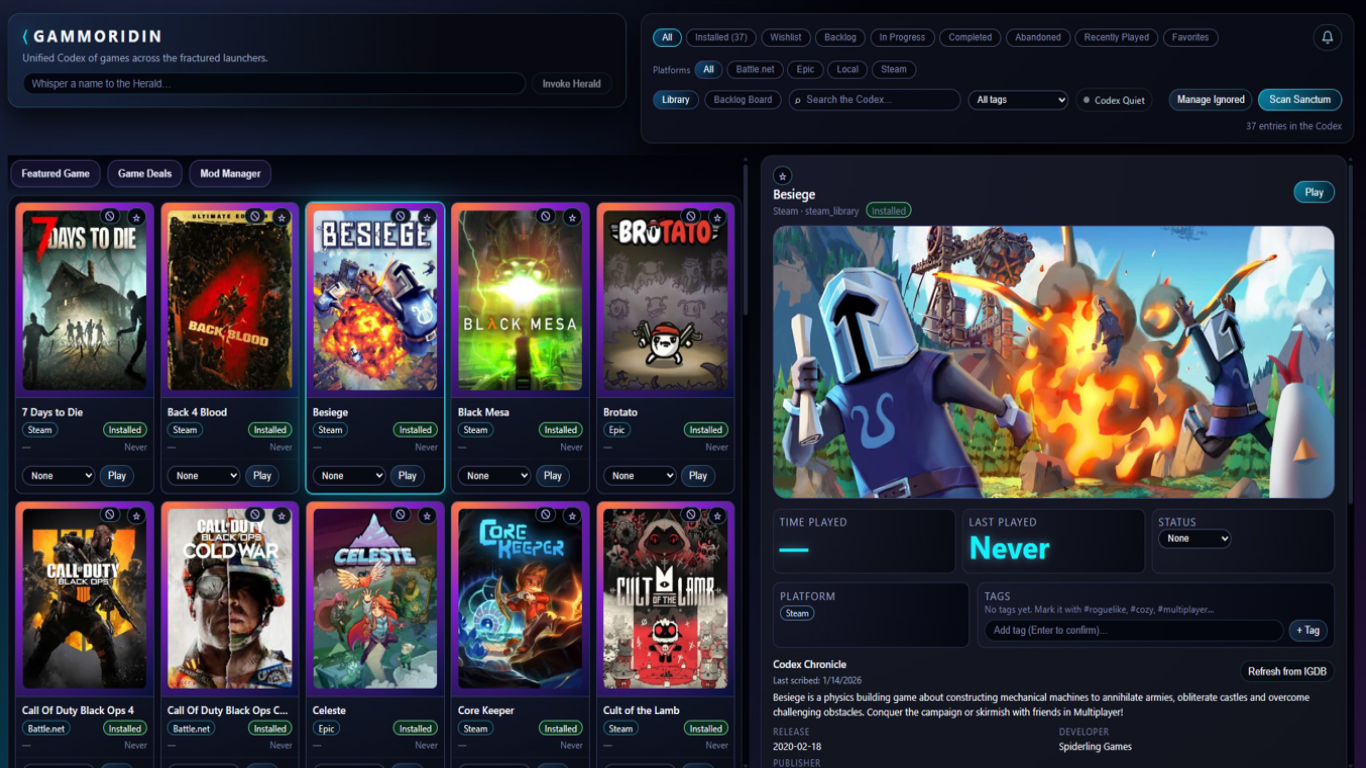This screenshot has width=1366, height=768.
Task: Click the Herald name input field
Action: (275, 84)
